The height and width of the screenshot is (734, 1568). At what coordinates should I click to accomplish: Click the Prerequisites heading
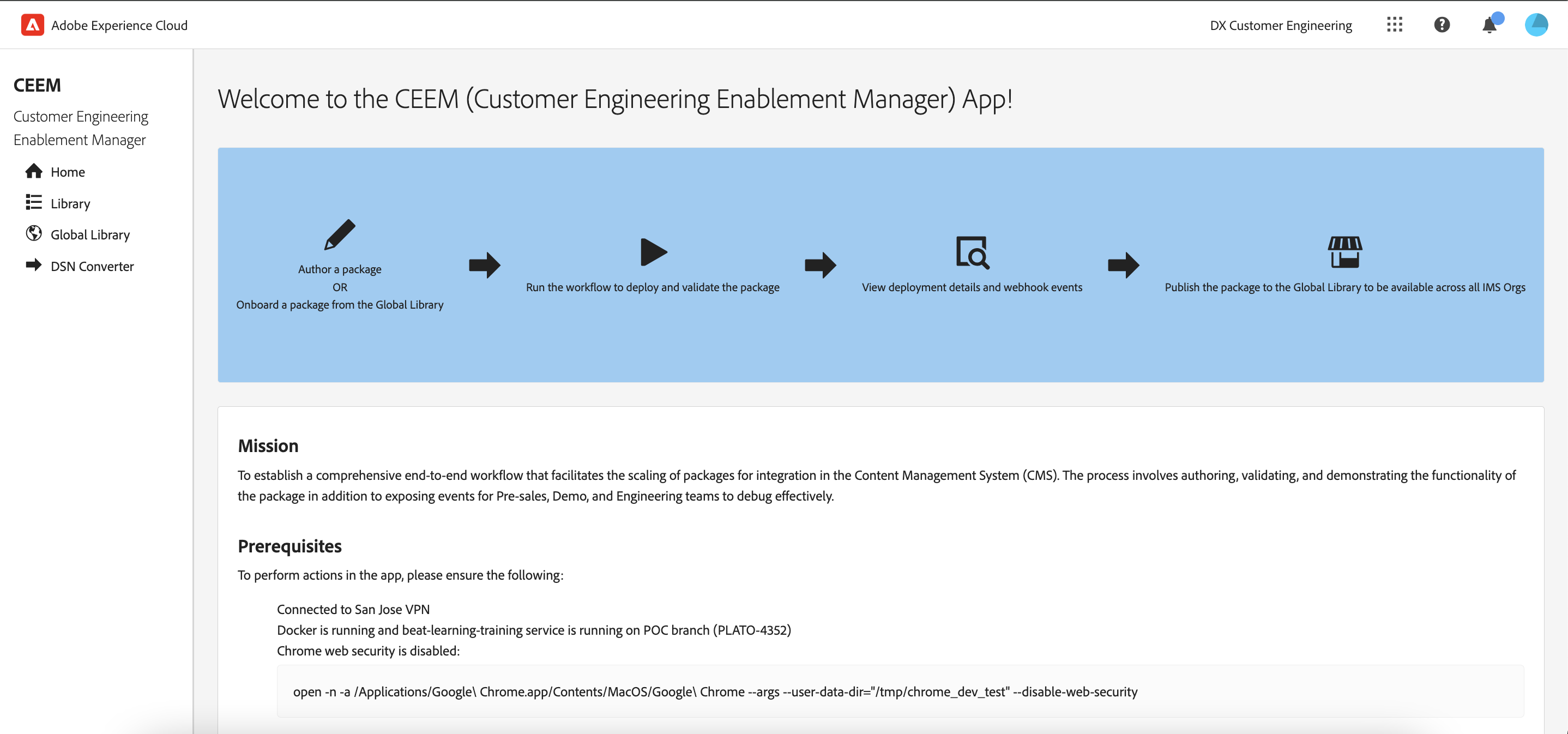[290, 546]
